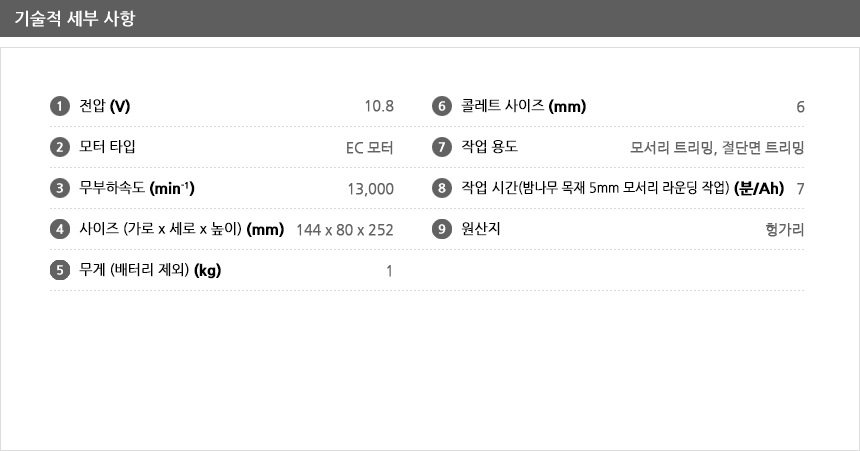860x451 pixels.
Task: Click the 헝가리 origin value
Action: [x=785, y=229]
